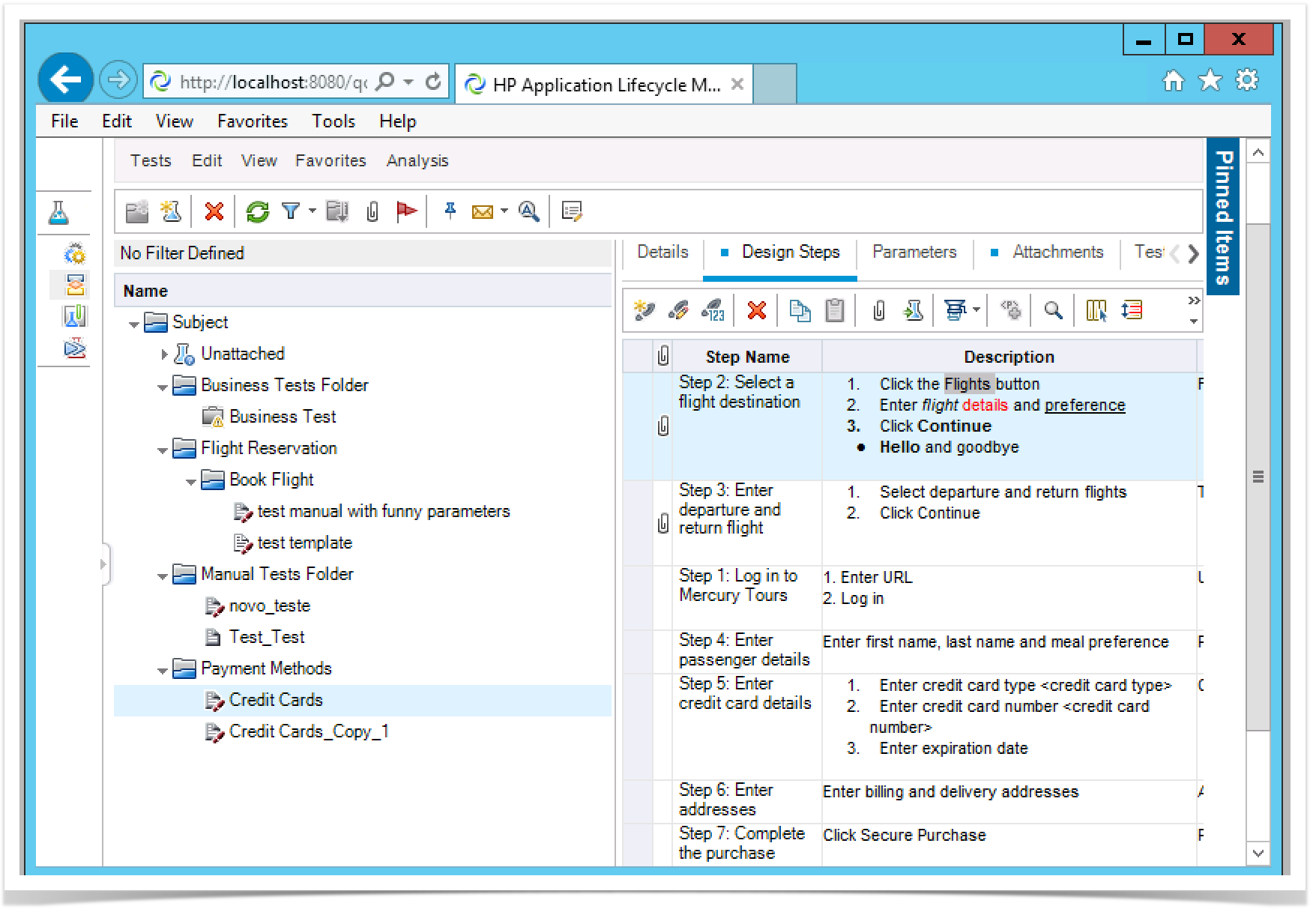Close the HP Application Lifecycle browser tab
Image resolution: width=1316 pixels, height=912 pixels.
click(737, 84)
